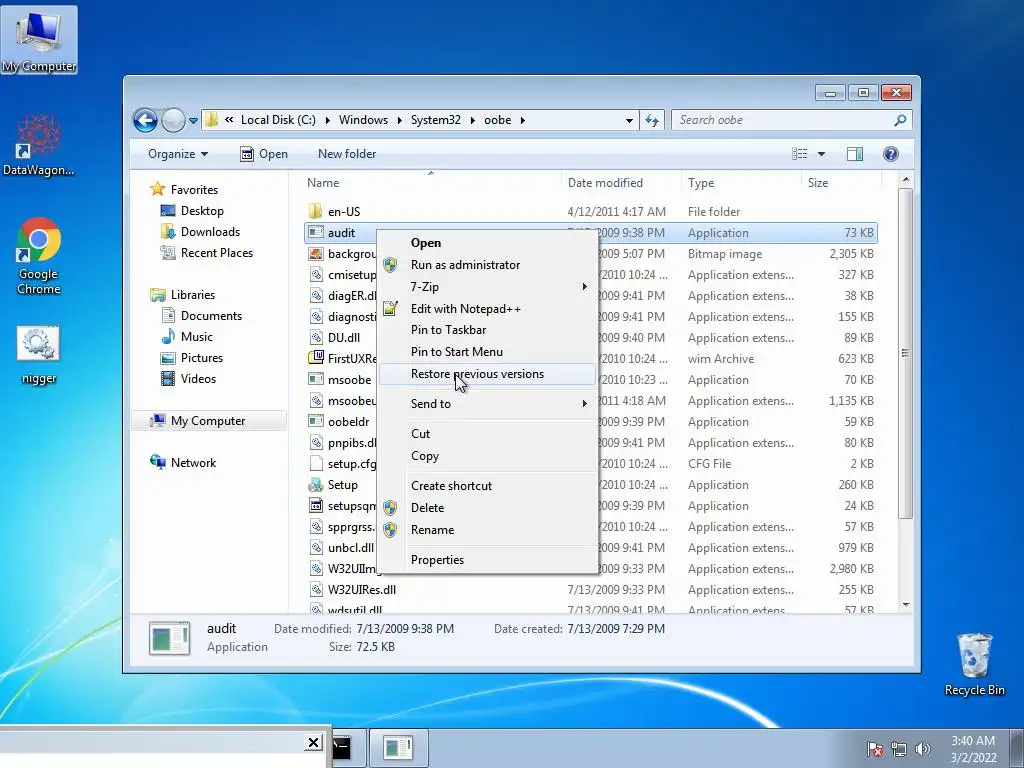The width and height of the screenshot is (1024, 768).
Task: Select the W32UIRes.dll file
Action: 362,590
